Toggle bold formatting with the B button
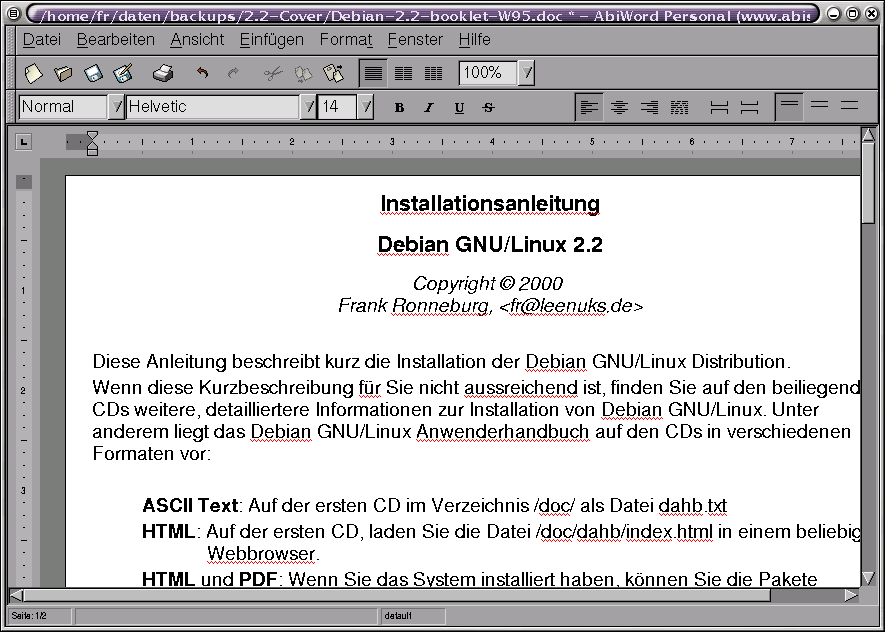Viewport: 885px width, 632px height. click(399, 107)
